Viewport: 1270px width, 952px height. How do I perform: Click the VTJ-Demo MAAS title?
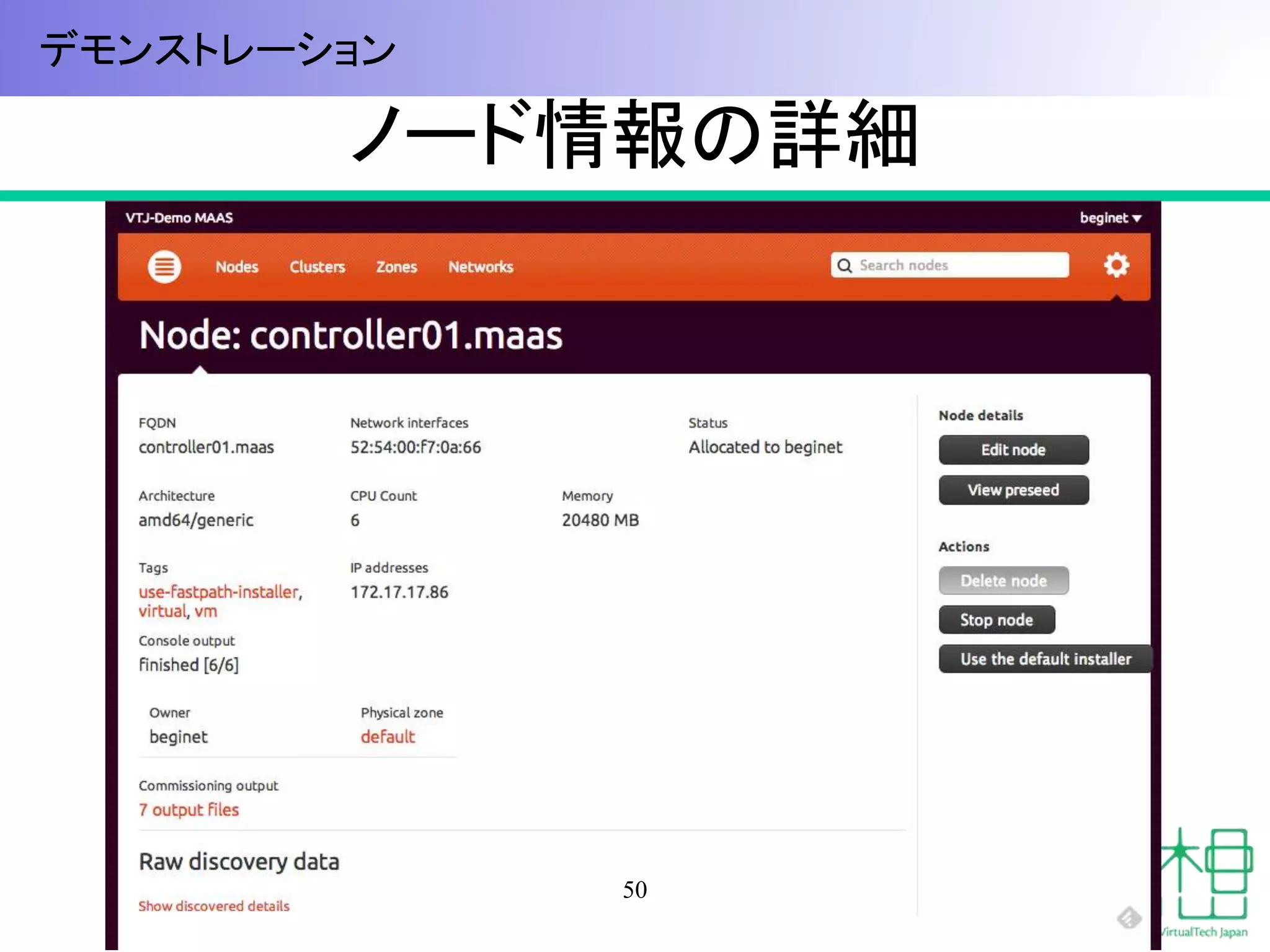point(179,218)
